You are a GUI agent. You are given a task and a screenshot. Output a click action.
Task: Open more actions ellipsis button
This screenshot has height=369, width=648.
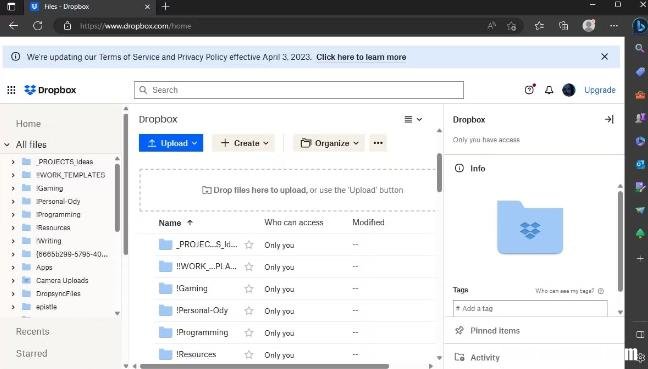[x=378, y=143]
